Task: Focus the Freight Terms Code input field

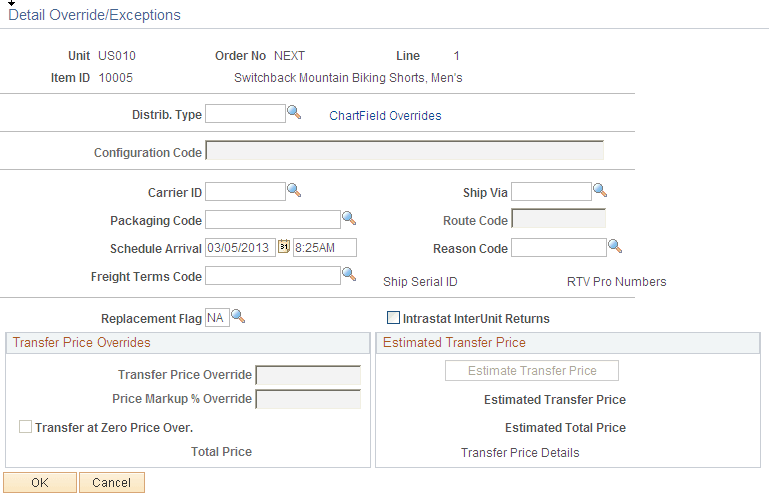Action: [273, 275]
